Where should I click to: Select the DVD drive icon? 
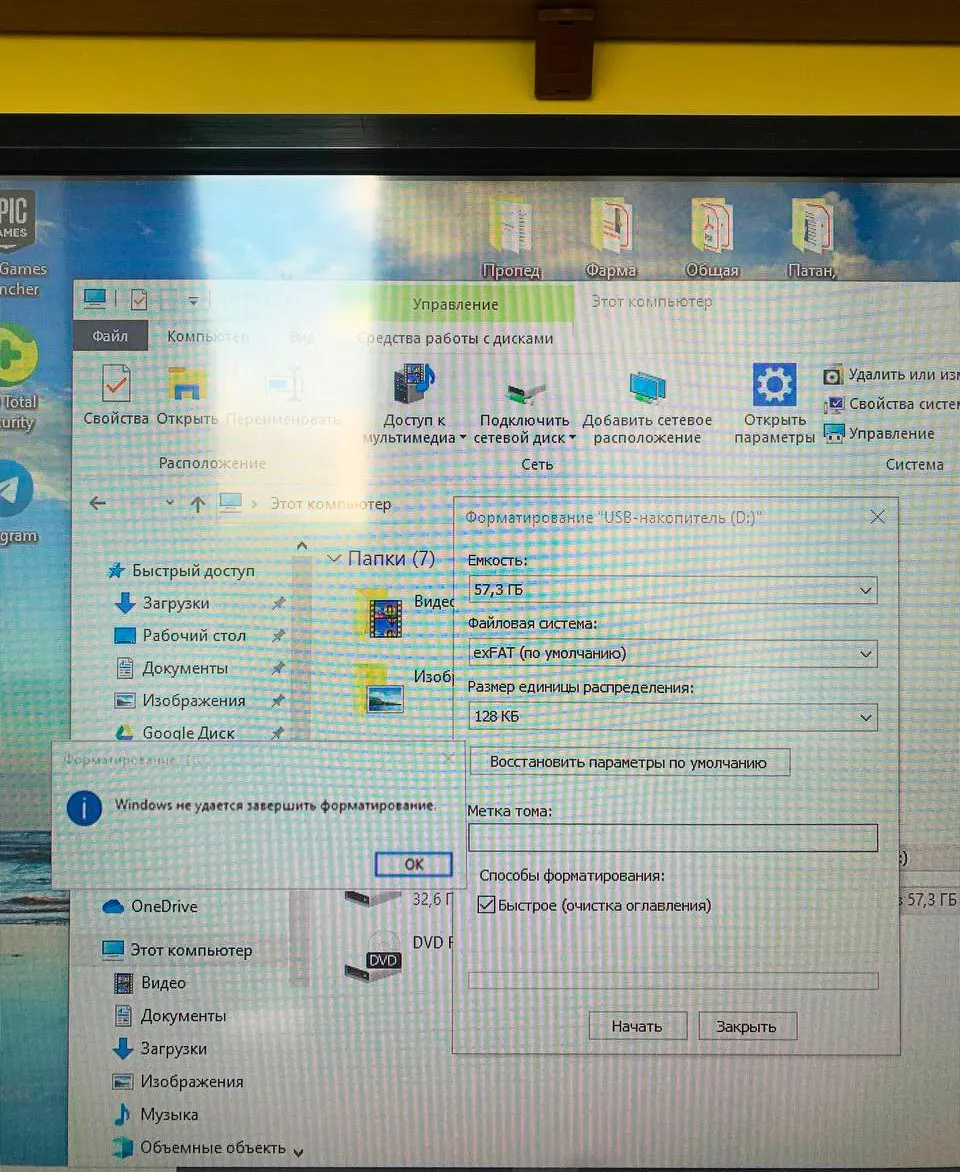374,955
